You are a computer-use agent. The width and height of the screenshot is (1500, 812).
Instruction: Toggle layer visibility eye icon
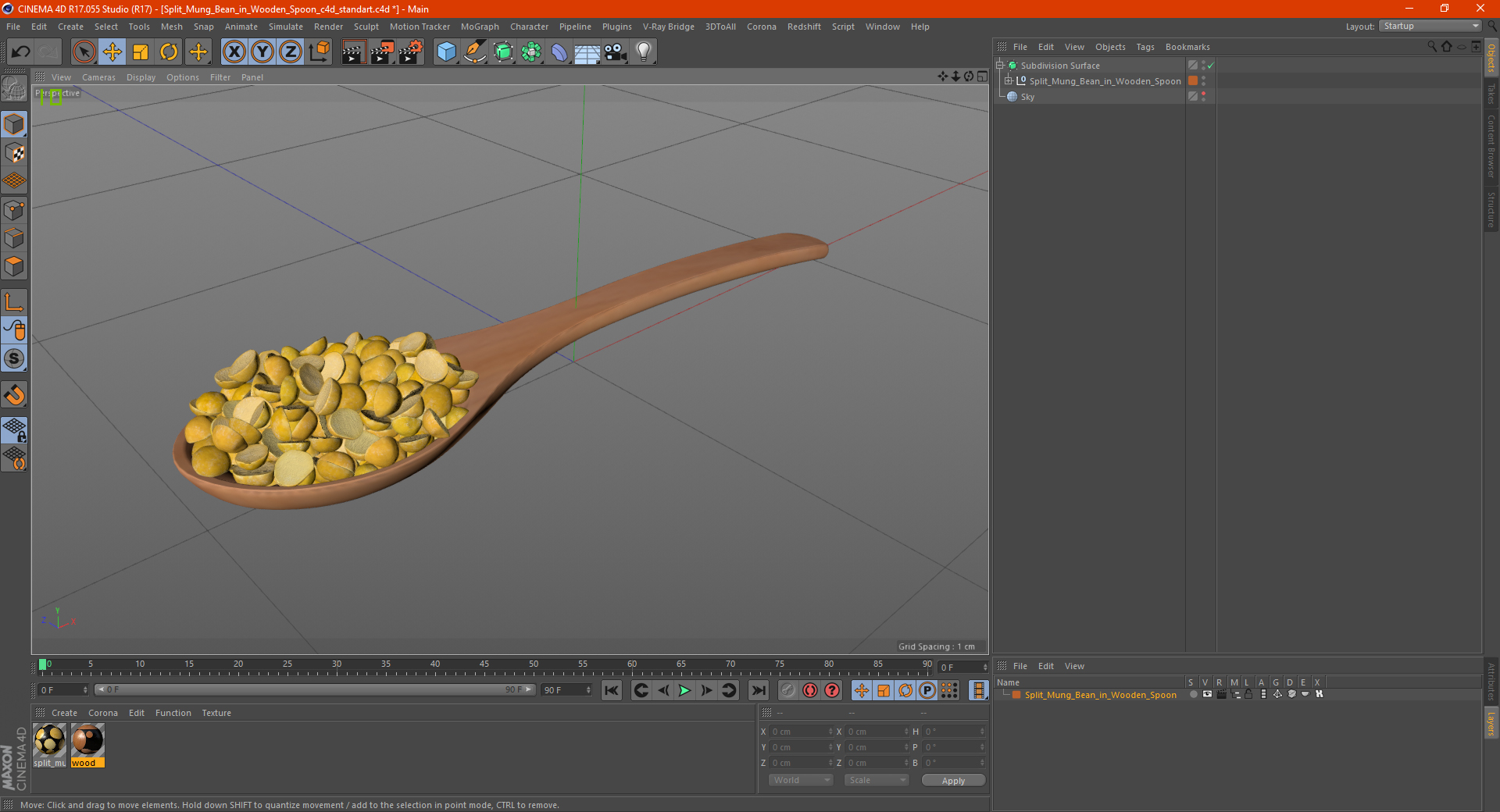pos(1207,694)
